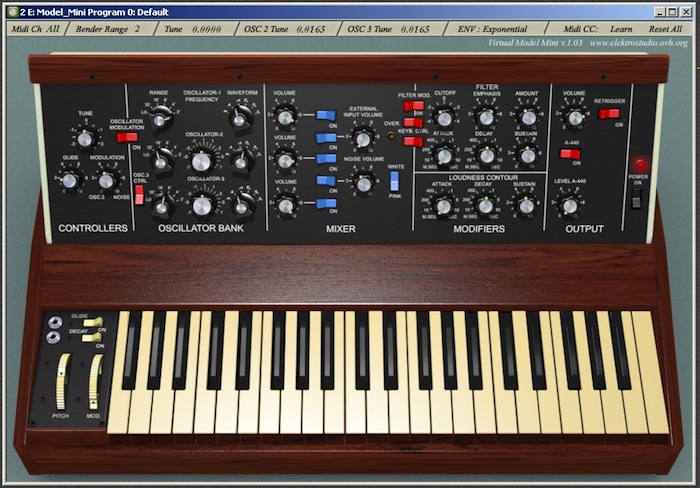Viewport: 700px width, 488px height.
Task: Click External Input Volume knob
Action: pos(363,139)
